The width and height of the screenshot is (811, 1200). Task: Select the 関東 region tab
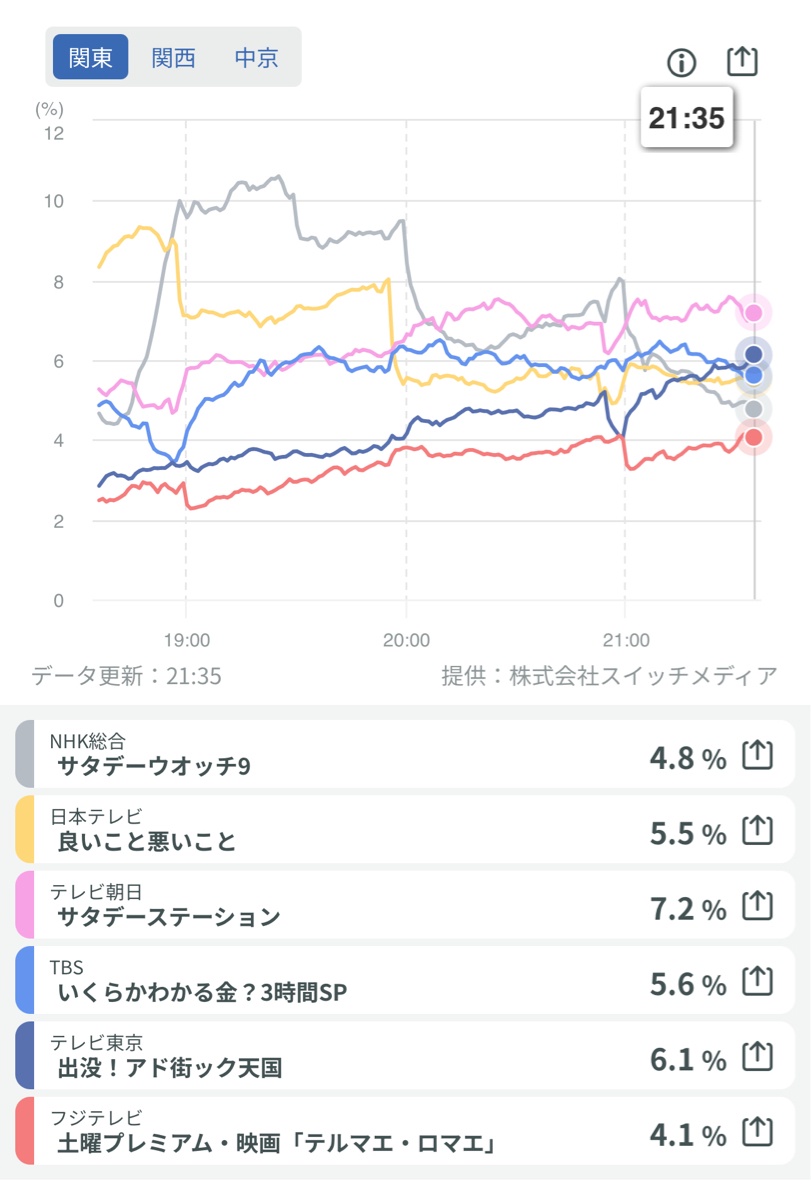[x=91, y=58]
